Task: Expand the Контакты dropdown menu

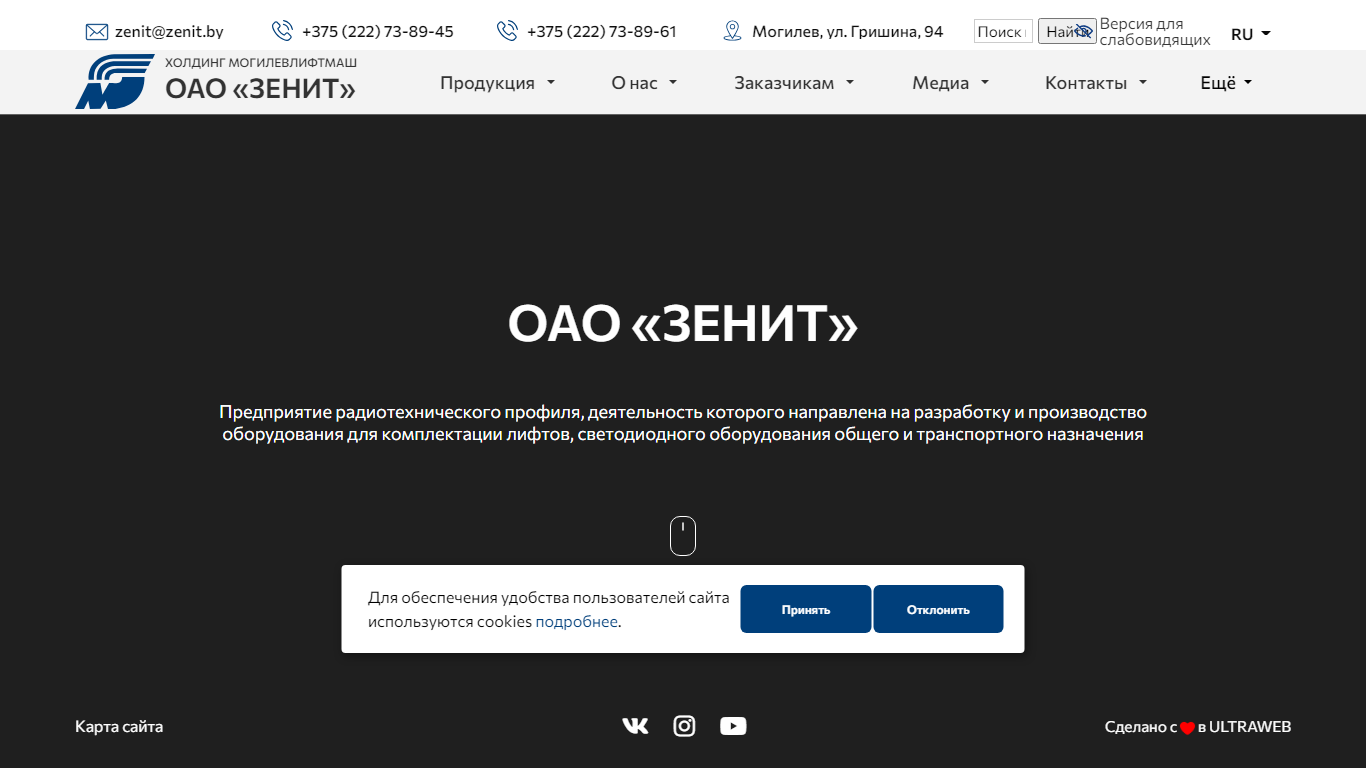Action: click(1096, 83)
